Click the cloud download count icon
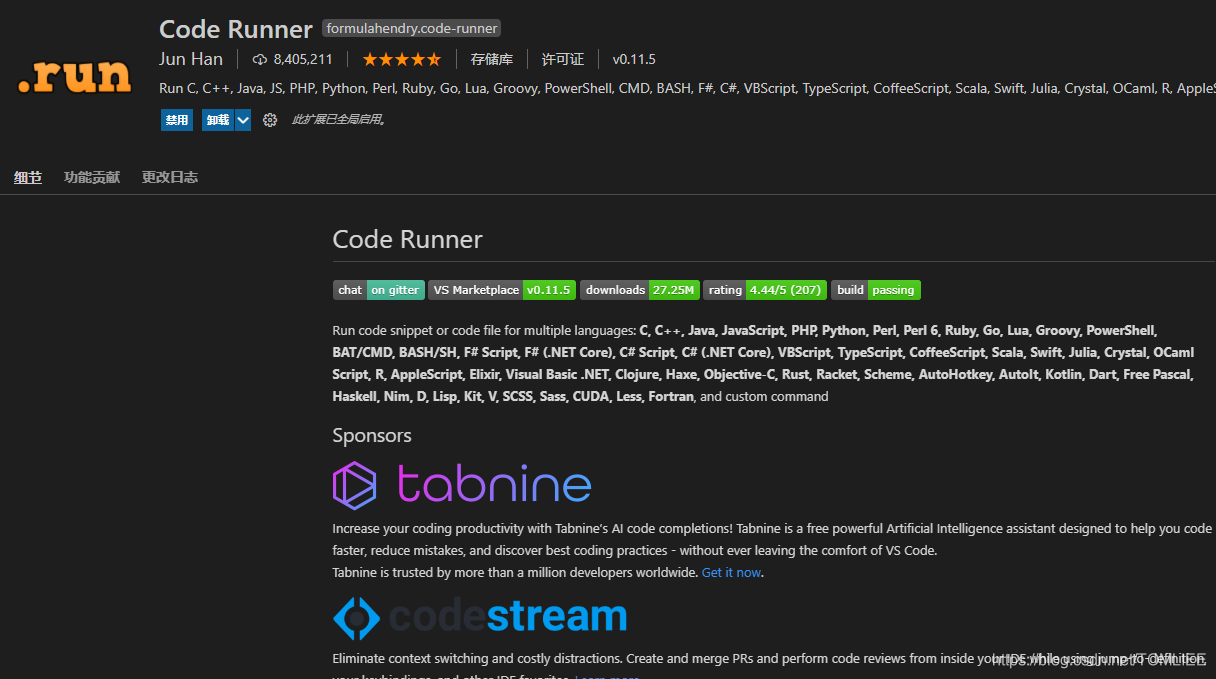 click(x=260, y=59)
